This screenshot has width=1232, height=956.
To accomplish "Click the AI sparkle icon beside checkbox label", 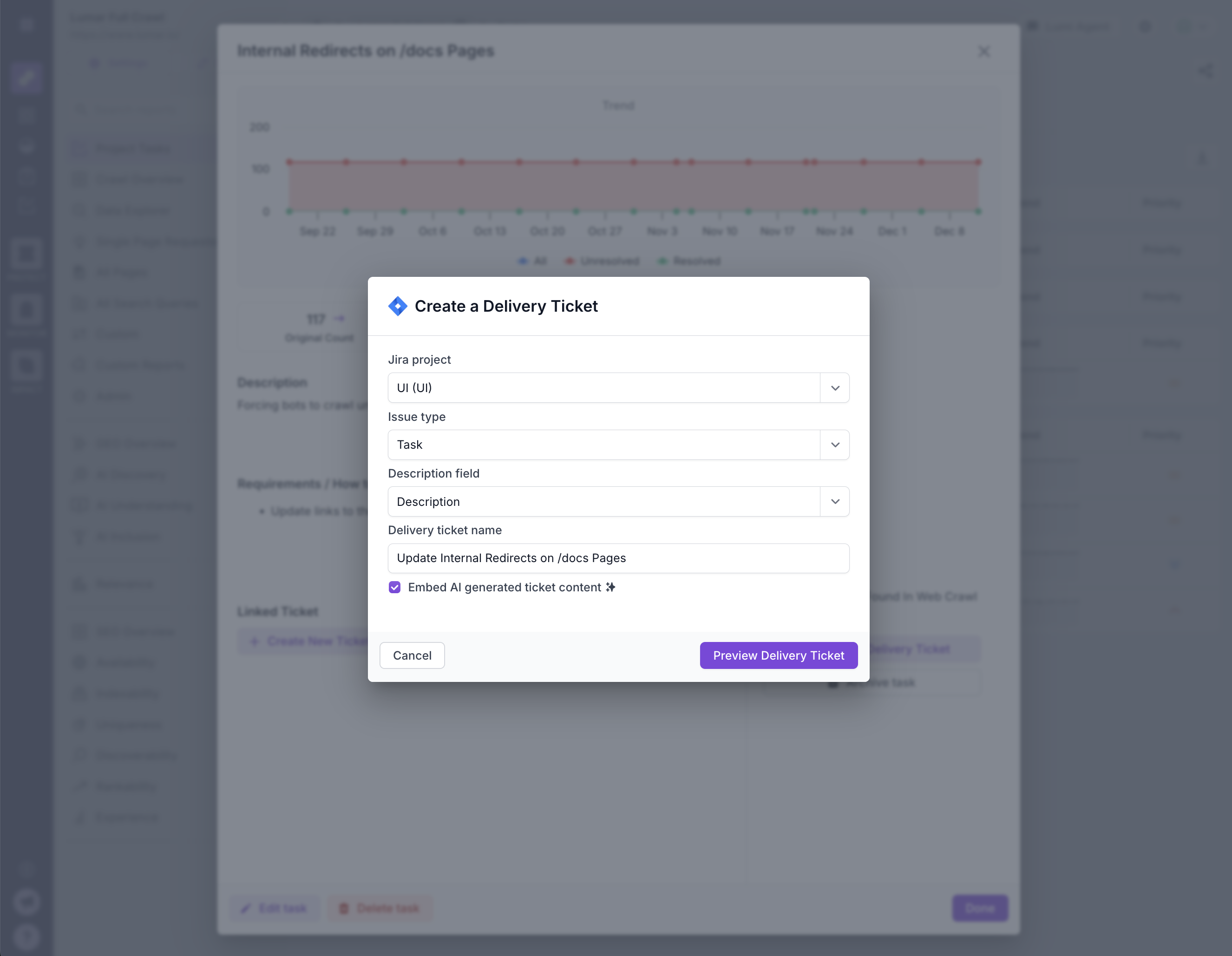I will coord(610,587).
